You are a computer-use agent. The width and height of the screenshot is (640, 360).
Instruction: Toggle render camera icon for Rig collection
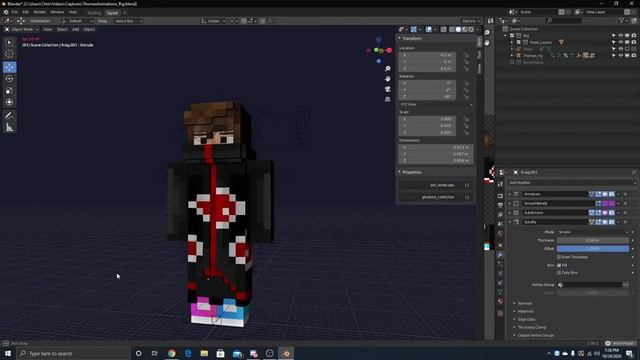click(x=633, y=36)
